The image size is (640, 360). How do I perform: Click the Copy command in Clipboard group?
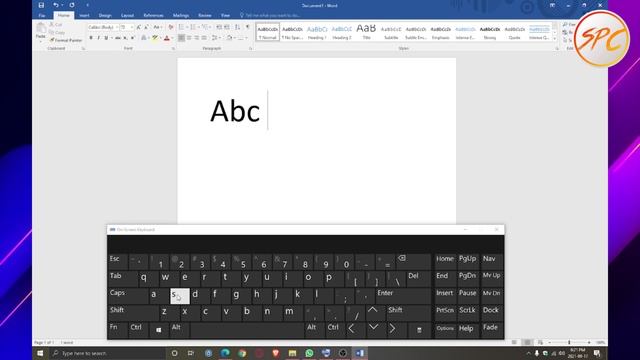tap(57, 32)
